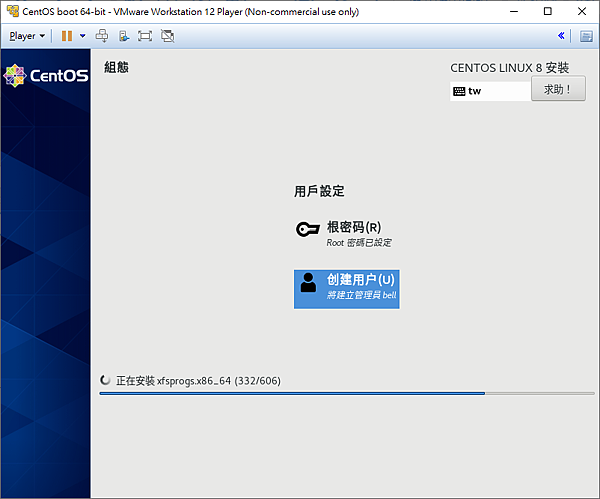Click Send Ctrl+Alt+Del toolbar icon
The width and height of the screenshot is (600, 499).
tap(102, 36)
